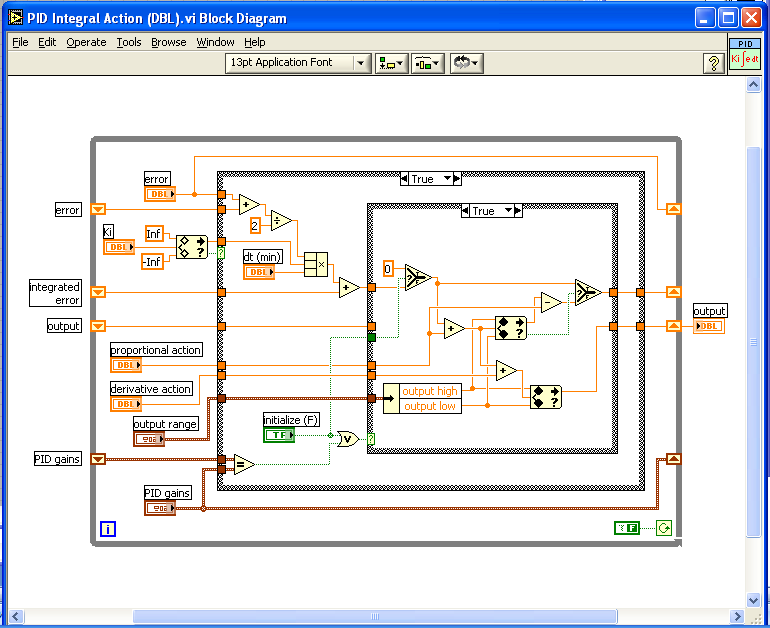Click next-case arrow on inner case structure
This screenshot has height=628, width=770.
pos(518,211)
